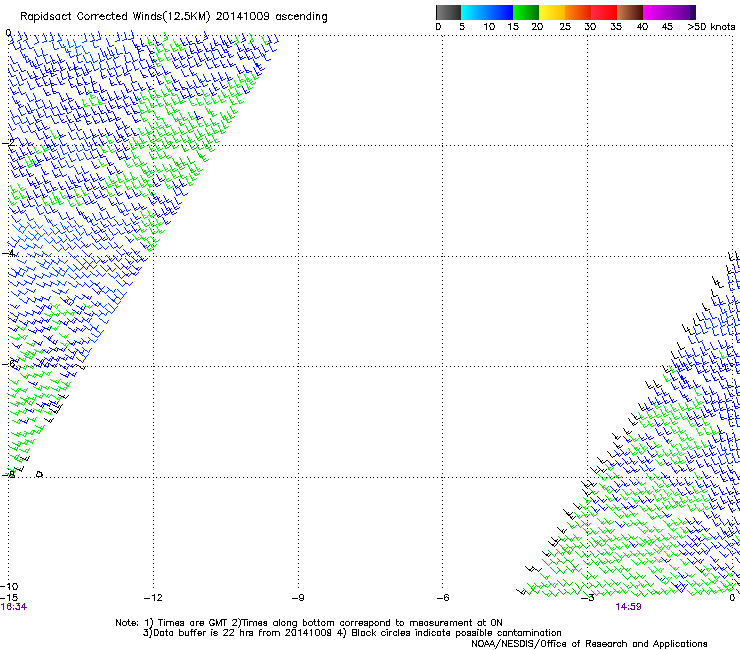This screenshot has height=650, width=740.
Task: Click the black contamination circle near -8 latitude
Action: (40, 474)
